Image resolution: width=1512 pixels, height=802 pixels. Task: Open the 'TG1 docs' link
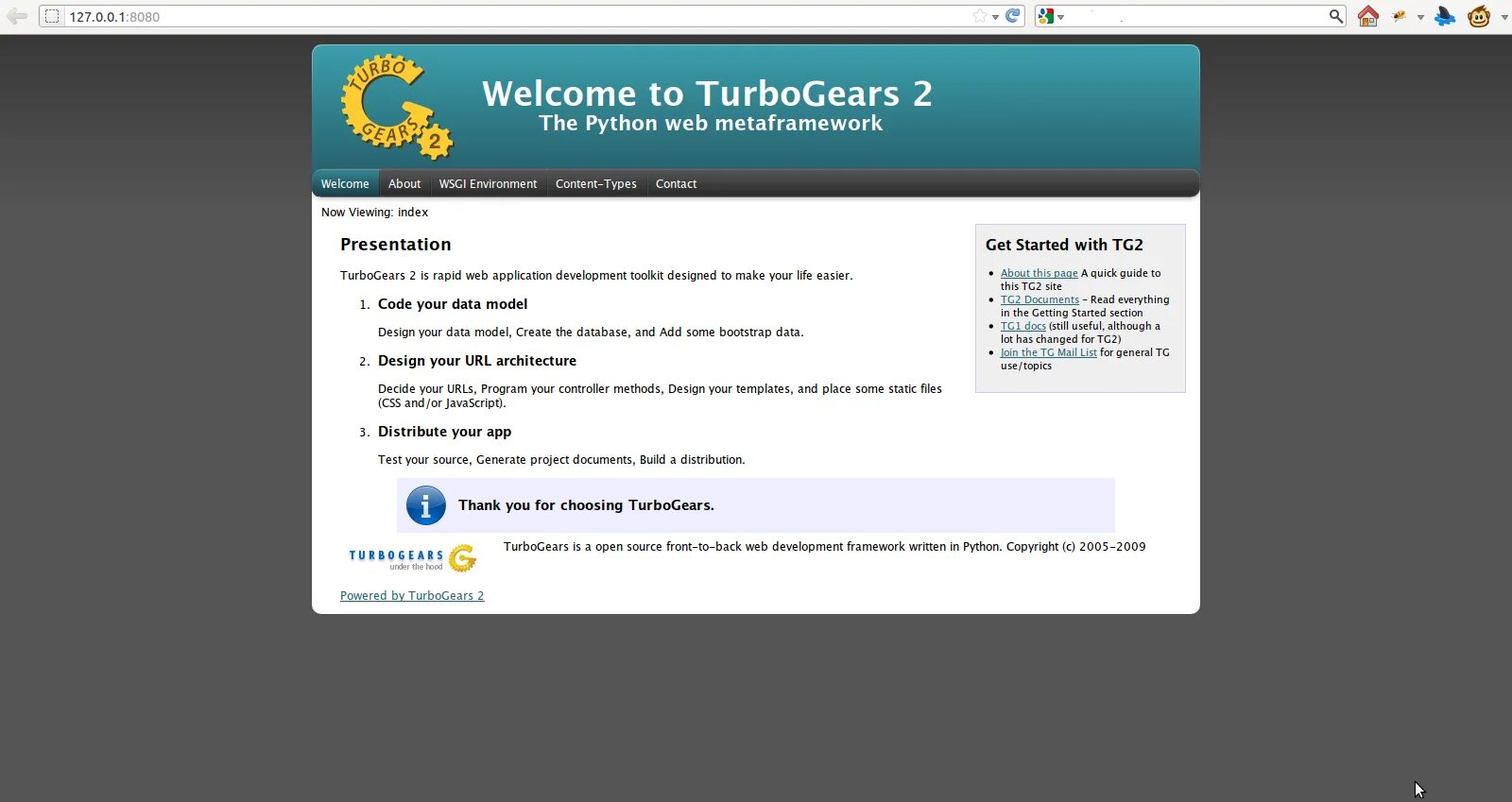(1023, 326)
